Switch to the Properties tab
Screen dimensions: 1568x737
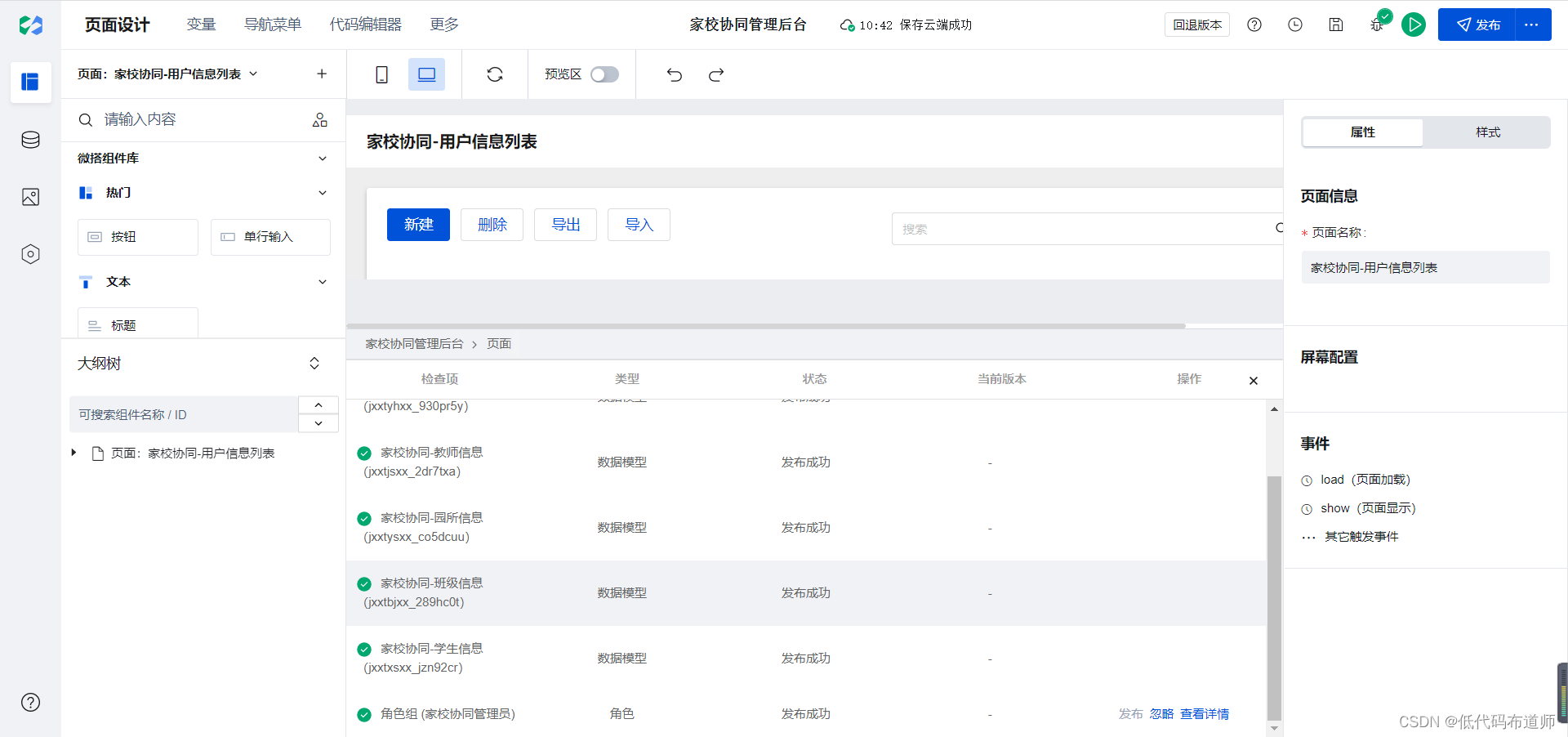(x=1363, y=132)
